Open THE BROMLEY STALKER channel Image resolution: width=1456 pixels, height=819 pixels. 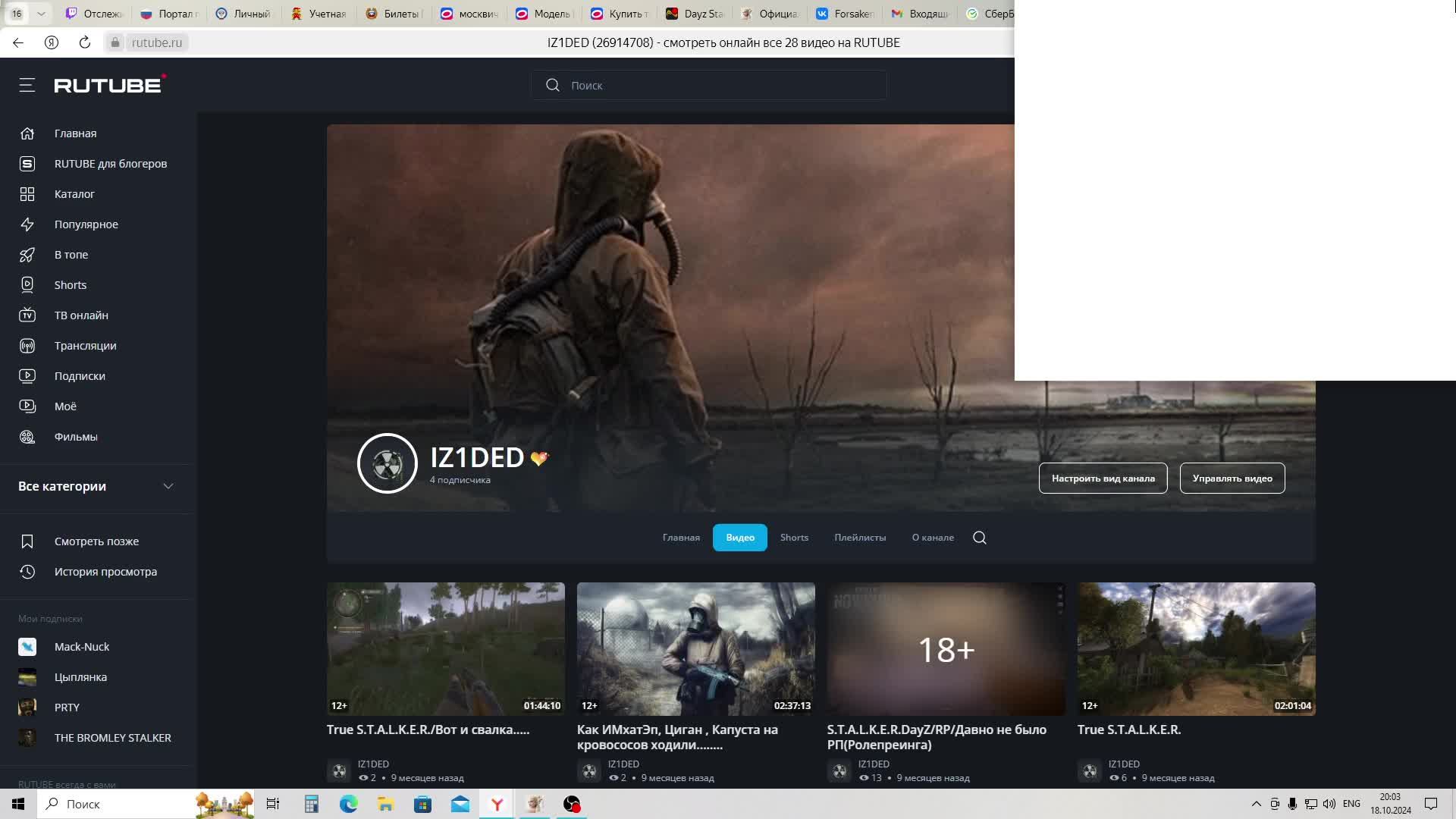click(x=112, y=738)
